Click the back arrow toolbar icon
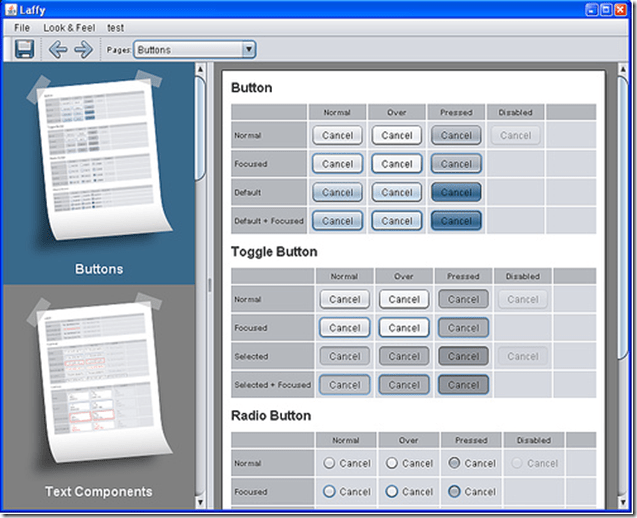The height and width of the screenshot is (518, 637). [58, 49]
